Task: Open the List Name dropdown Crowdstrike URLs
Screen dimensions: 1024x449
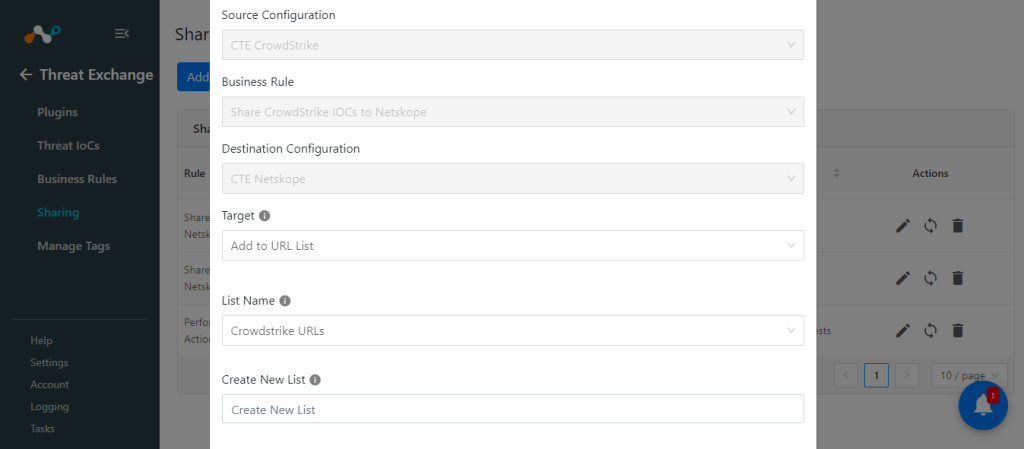Action: click(513, 331)
